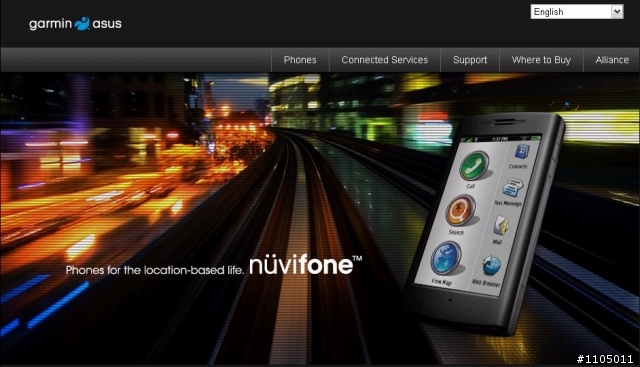The image size is (640, 367).
Task: Open the Where to Buy menu
Action: click(x=541, y=60)
